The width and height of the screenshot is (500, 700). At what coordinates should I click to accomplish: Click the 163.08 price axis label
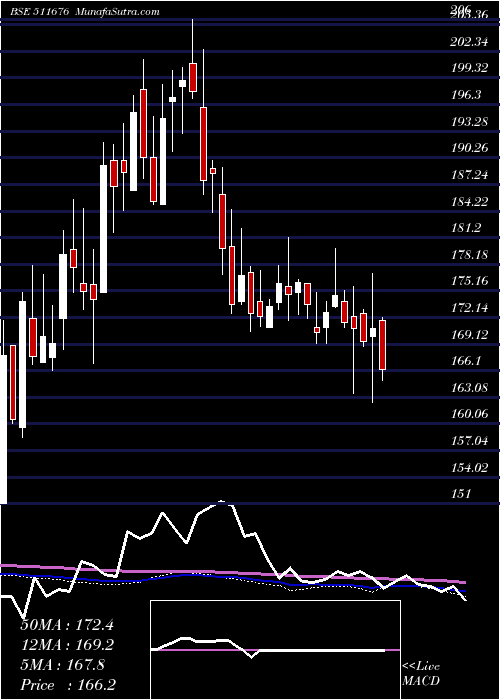[469, 388]
